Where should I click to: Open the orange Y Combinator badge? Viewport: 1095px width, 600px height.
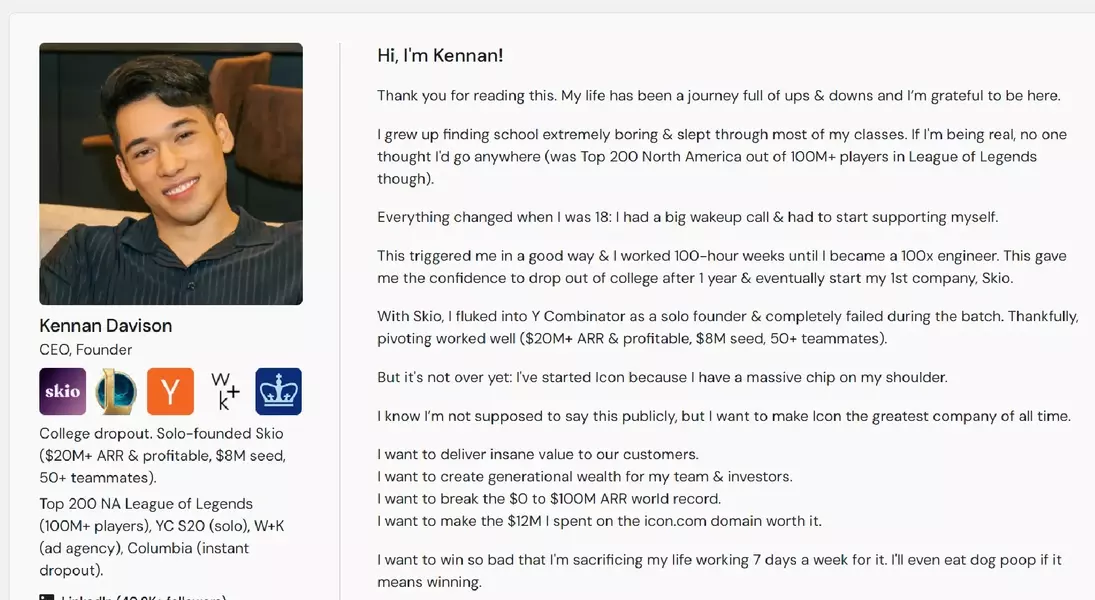[x=170, y=391]
